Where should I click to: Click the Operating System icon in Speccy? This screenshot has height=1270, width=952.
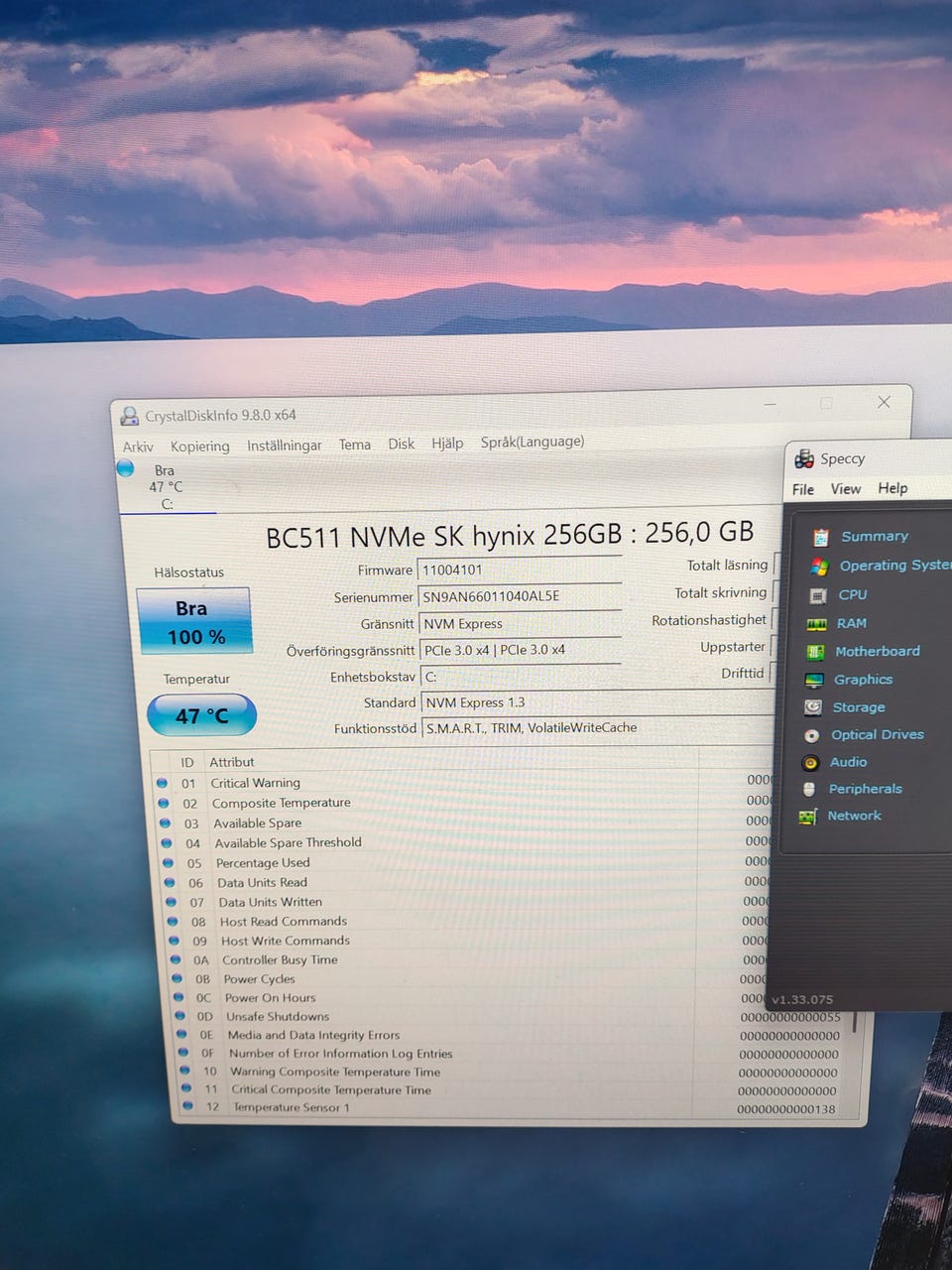pyautogui.click(x=819, y=567)
